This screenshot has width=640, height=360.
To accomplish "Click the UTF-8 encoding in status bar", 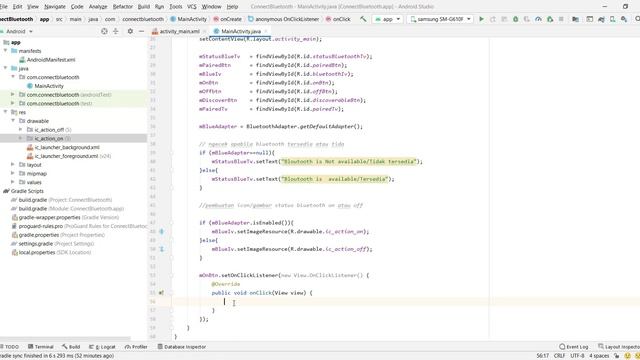I will point(577,356).
